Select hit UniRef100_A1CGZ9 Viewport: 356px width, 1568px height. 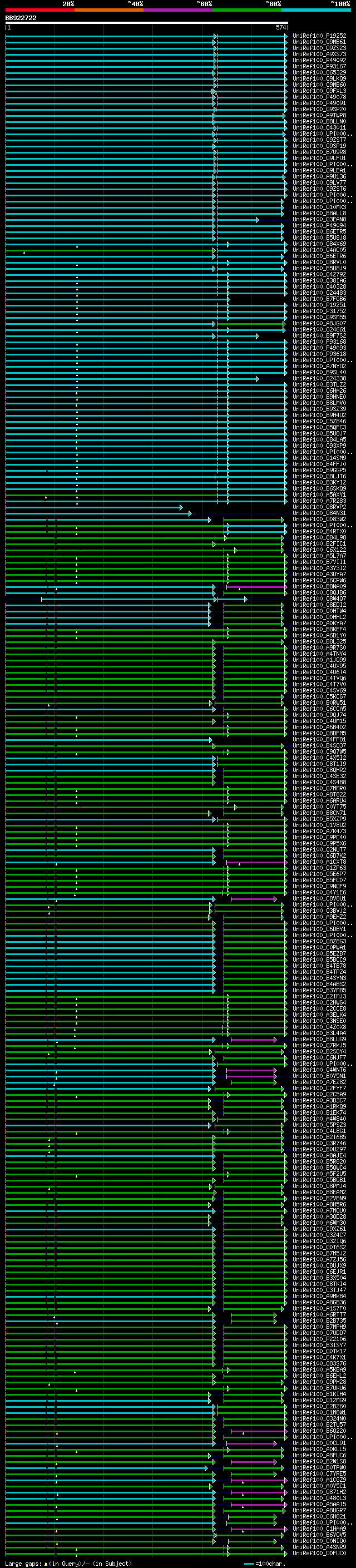coord(319,1480)
